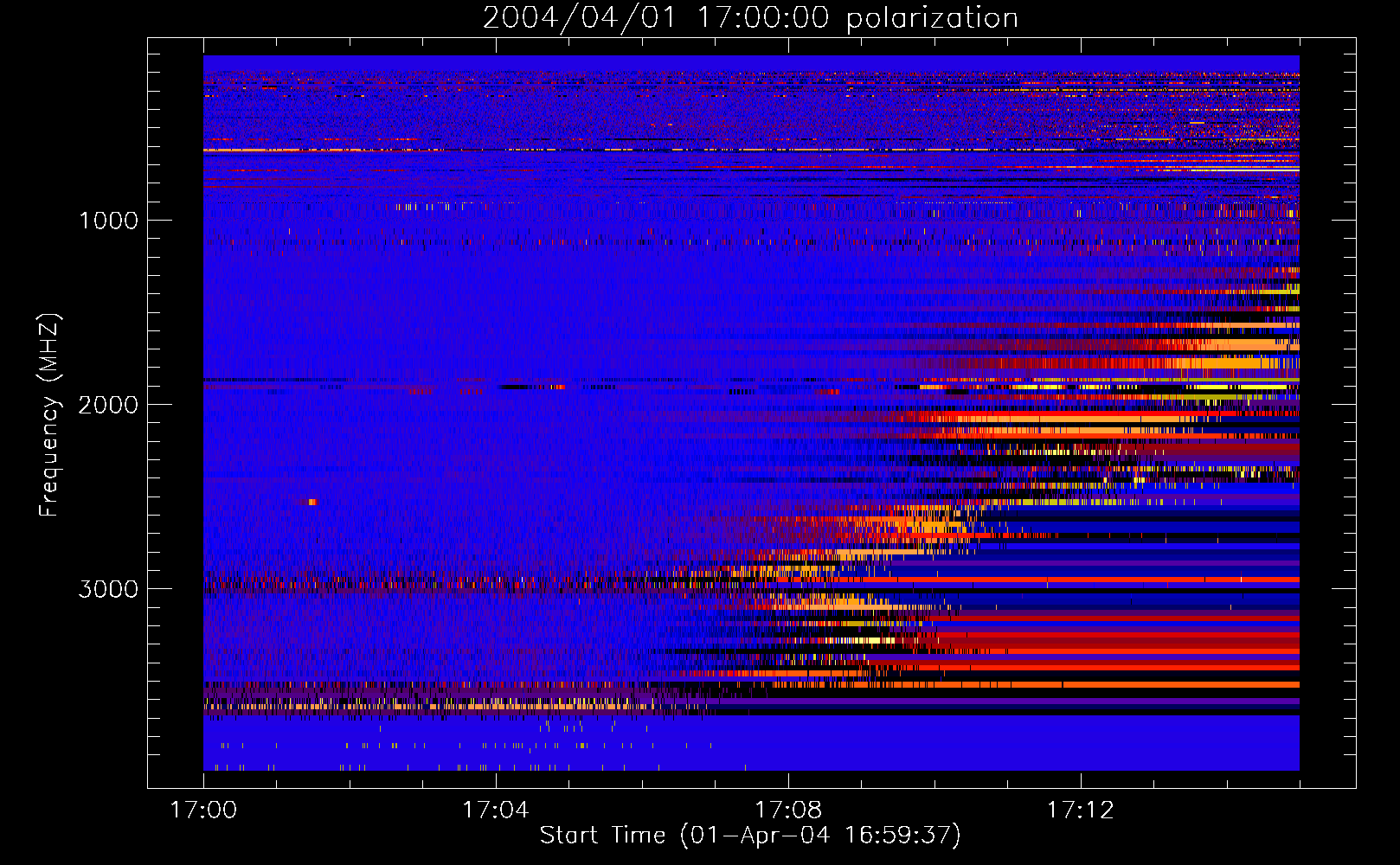Viewport: 1400px width, 865px height.
Task: Click the '17:08' time tick label
Action: (787, 811)
